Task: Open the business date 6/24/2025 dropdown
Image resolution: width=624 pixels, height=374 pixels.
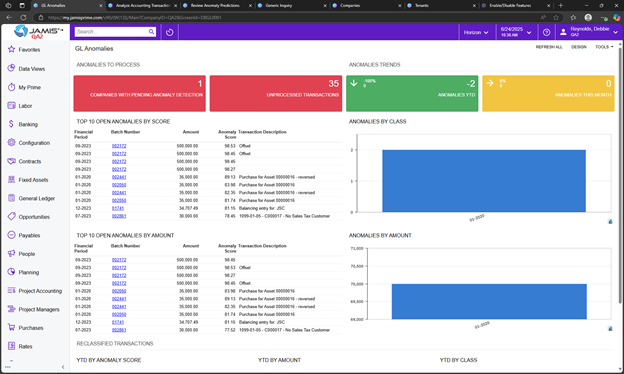Action: (x=516, y=32)
